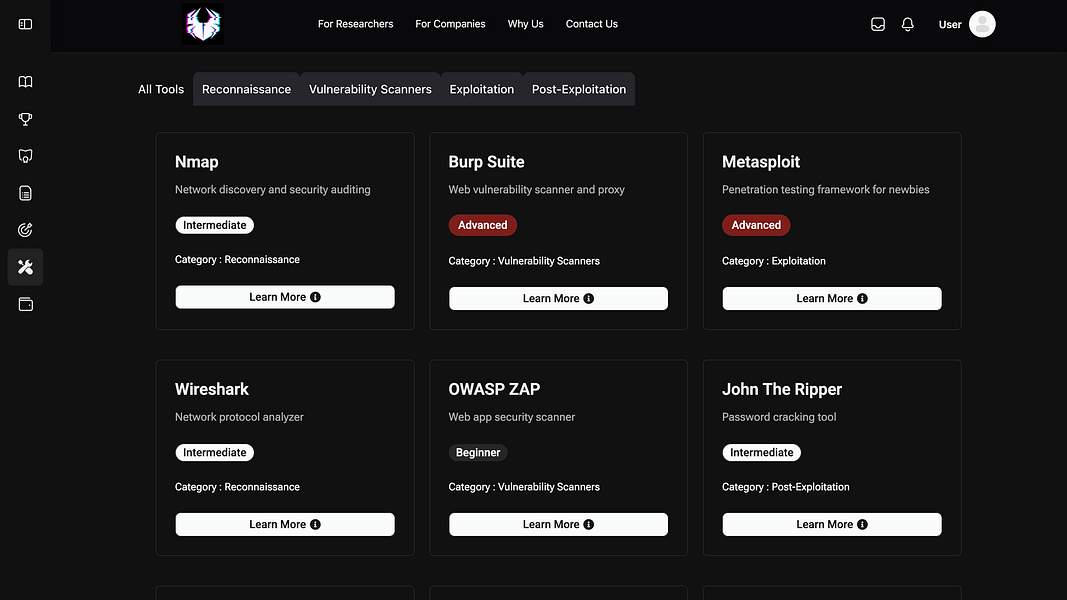Click the Advanced badge on Metasploit
1067x600 pixels.
tap(756, 225)
